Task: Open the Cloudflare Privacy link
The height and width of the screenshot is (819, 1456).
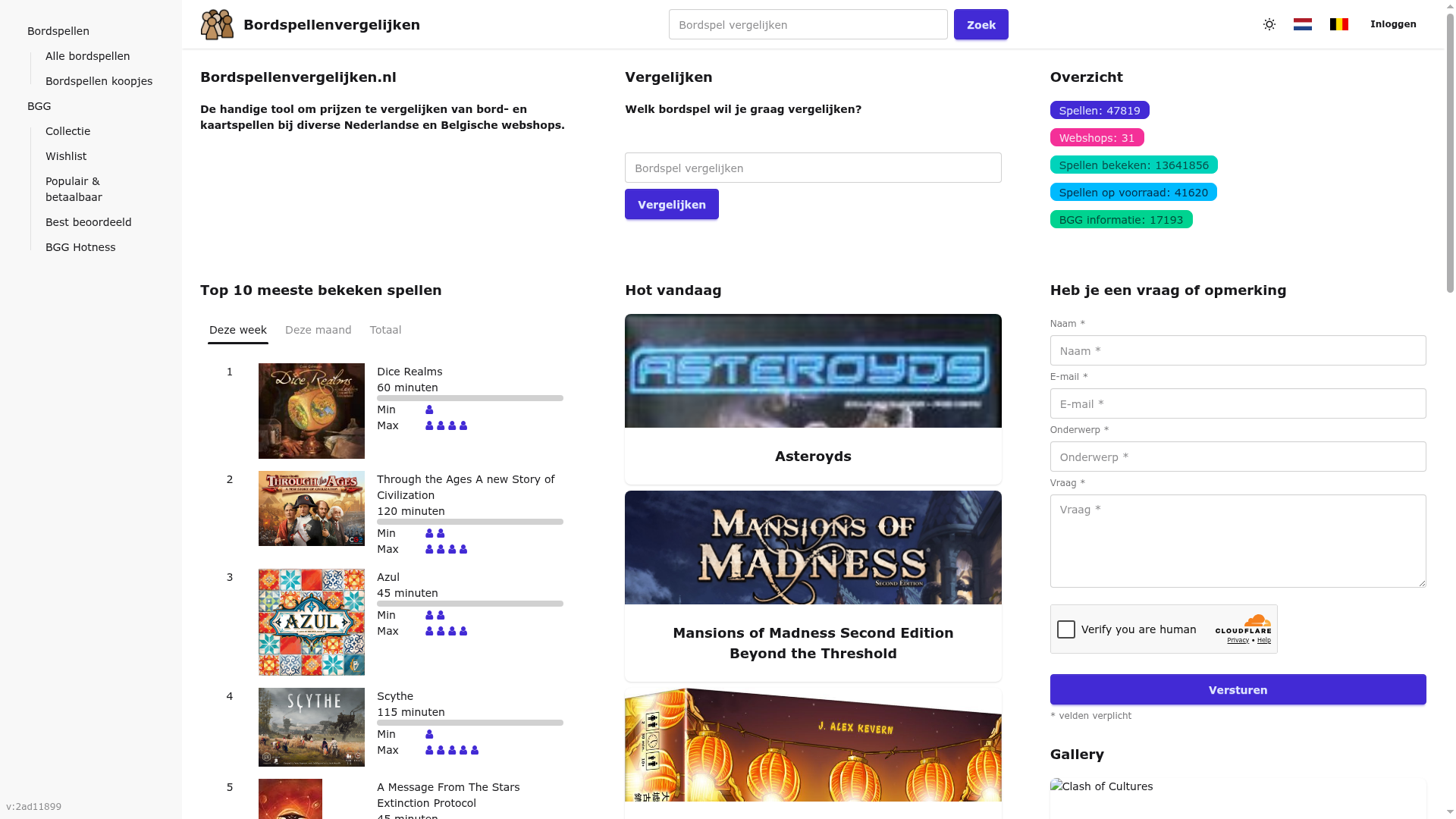Action: 1238,640
